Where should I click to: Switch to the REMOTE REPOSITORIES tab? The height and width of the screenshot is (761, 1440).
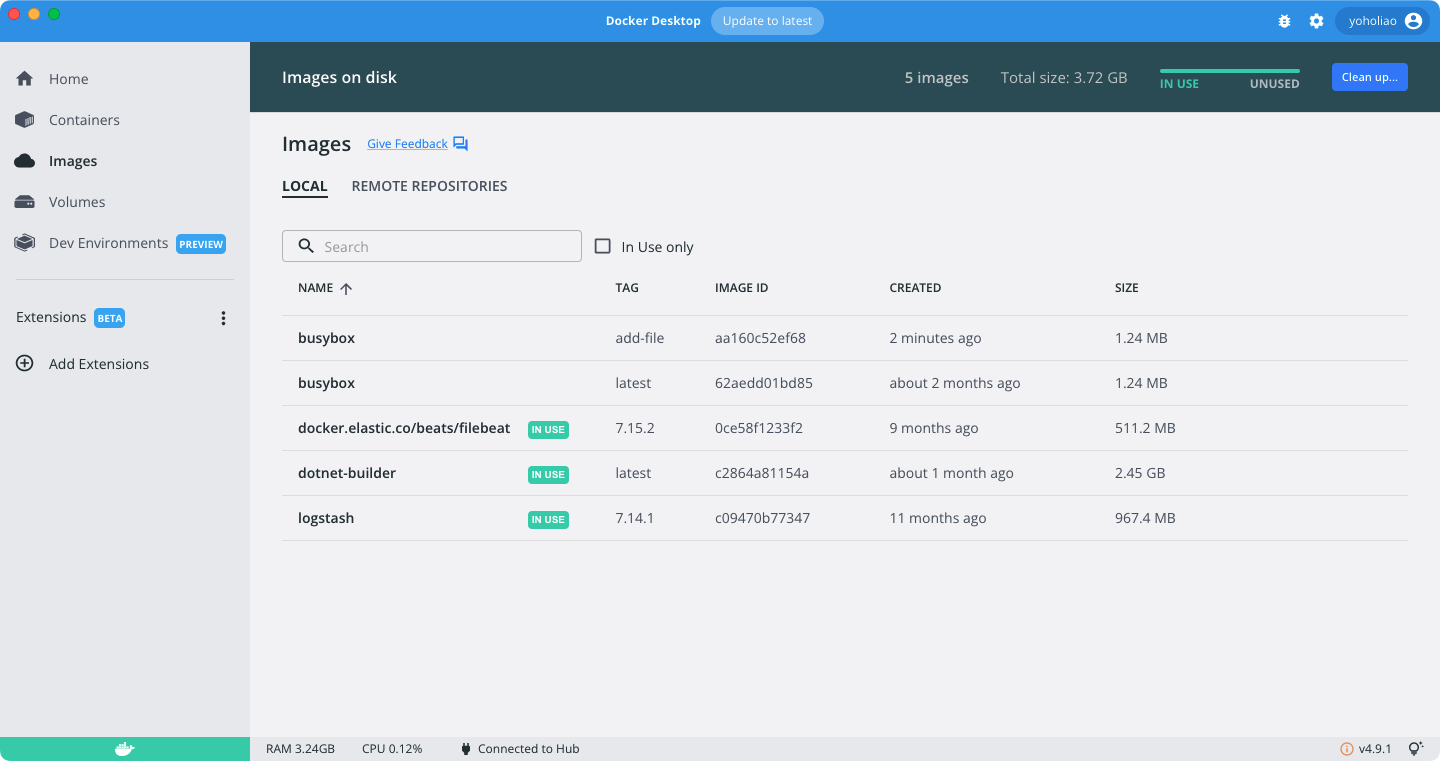(x=429, y=186)
